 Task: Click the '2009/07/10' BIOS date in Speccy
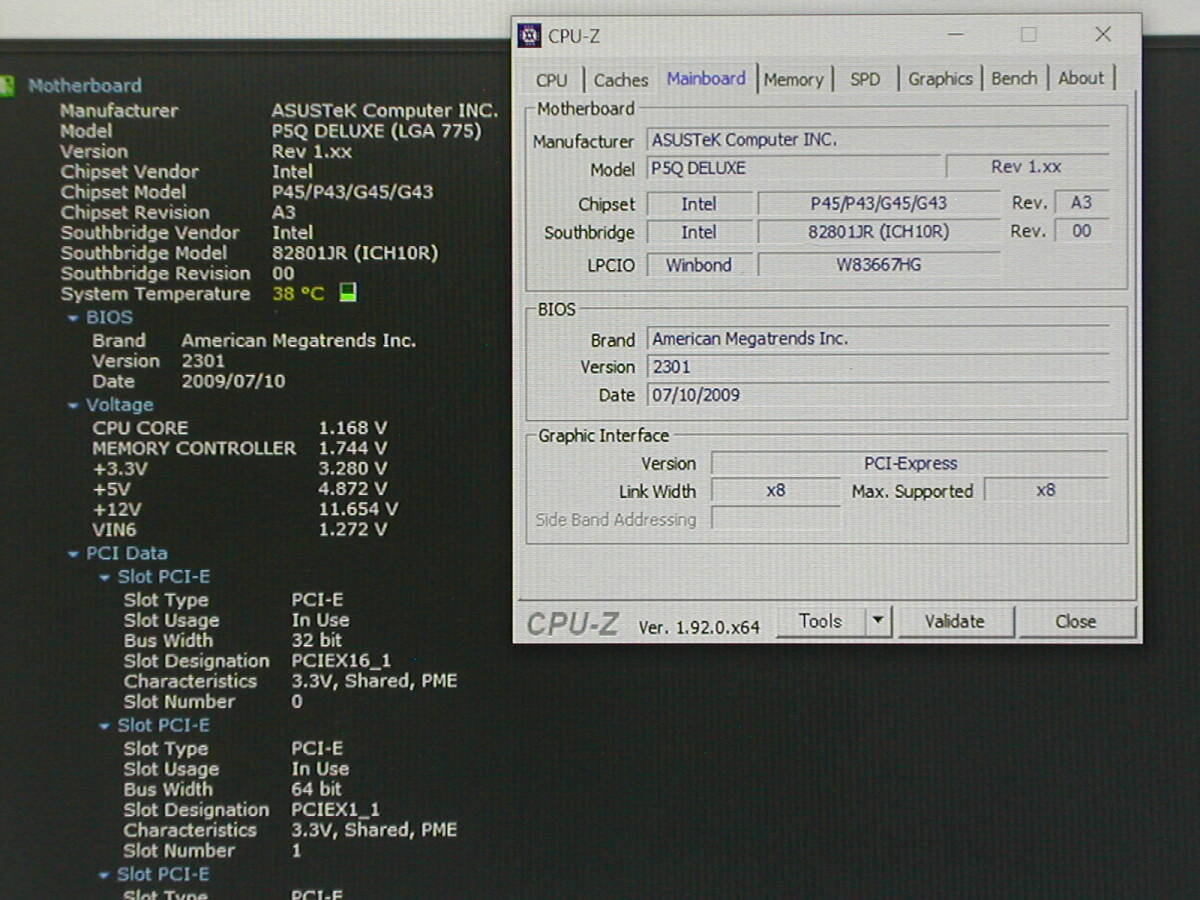point(233,381)
